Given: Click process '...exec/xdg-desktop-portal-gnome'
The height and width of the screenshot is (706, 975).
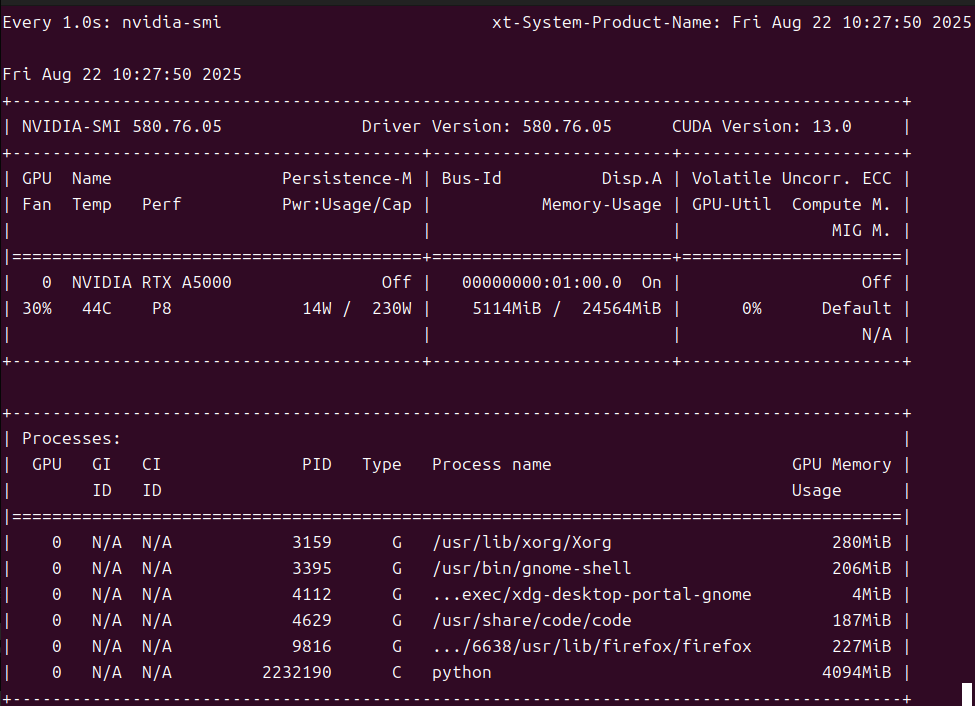Looking at the screenshot, I should 592,595.
